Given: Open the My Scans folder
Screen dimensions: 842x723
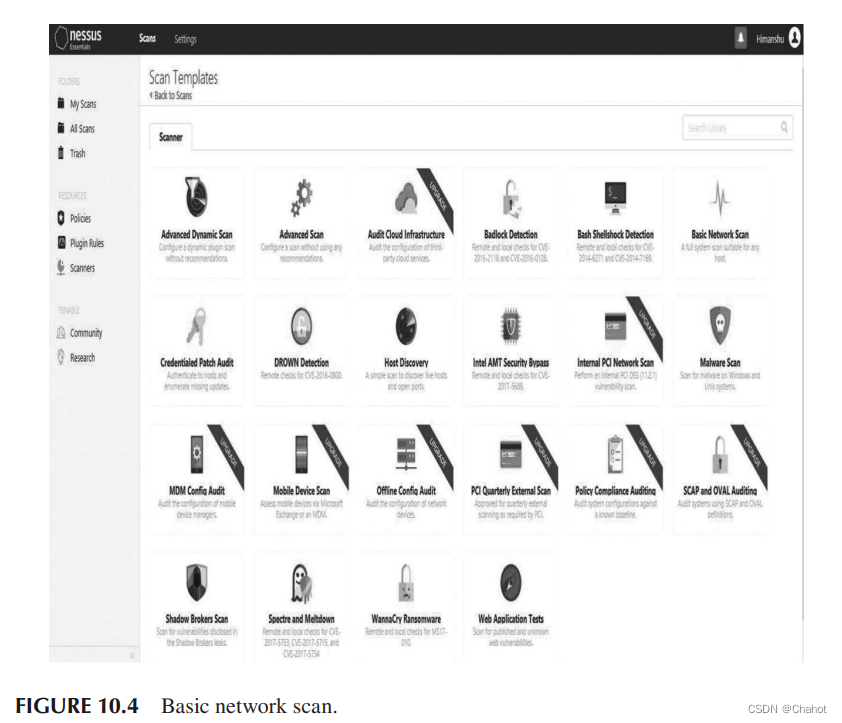Looking at the screenshot, I should [x=77, y=104].
